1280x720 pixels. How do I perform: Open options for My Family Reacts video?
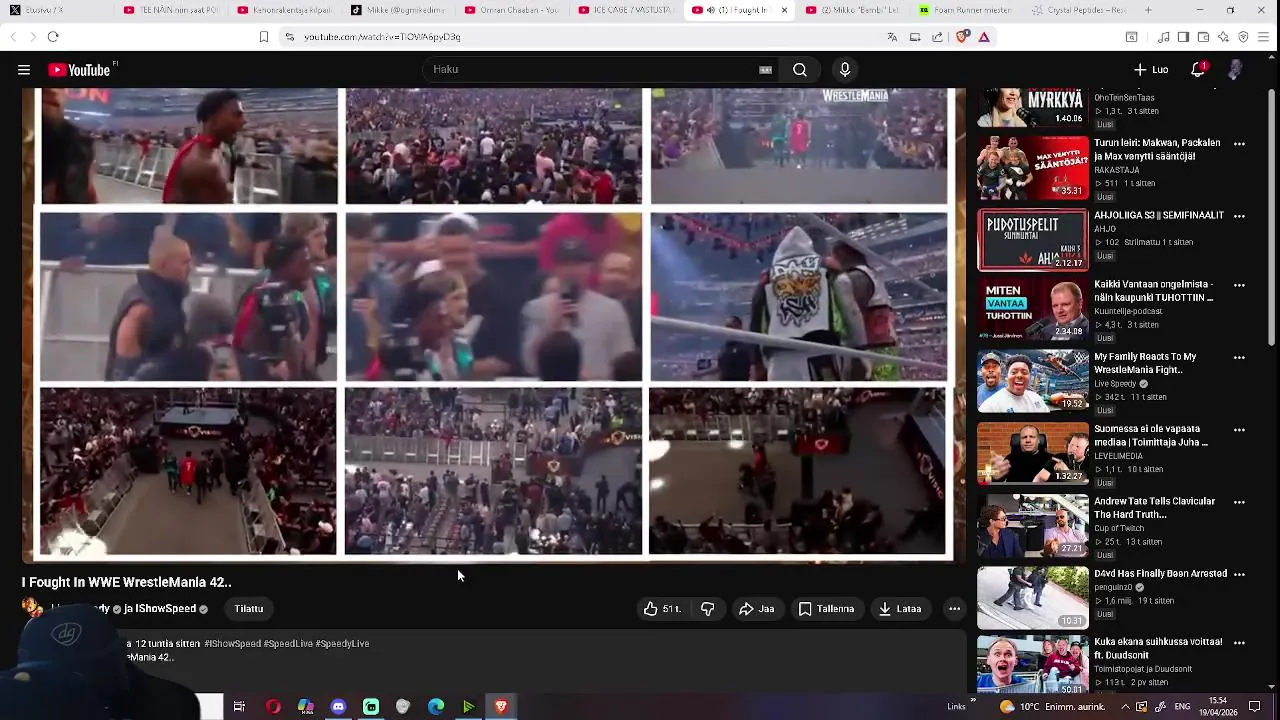coord(1239,357)
